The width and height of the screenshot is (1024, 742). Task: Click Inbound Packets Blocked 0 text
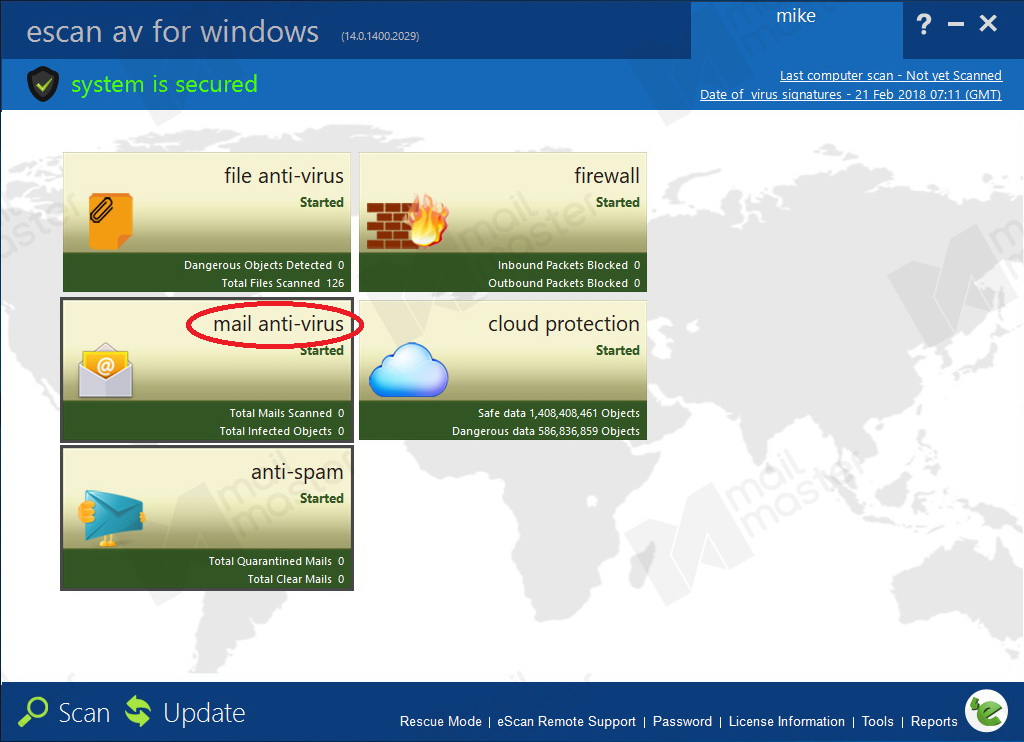(569, 265)
